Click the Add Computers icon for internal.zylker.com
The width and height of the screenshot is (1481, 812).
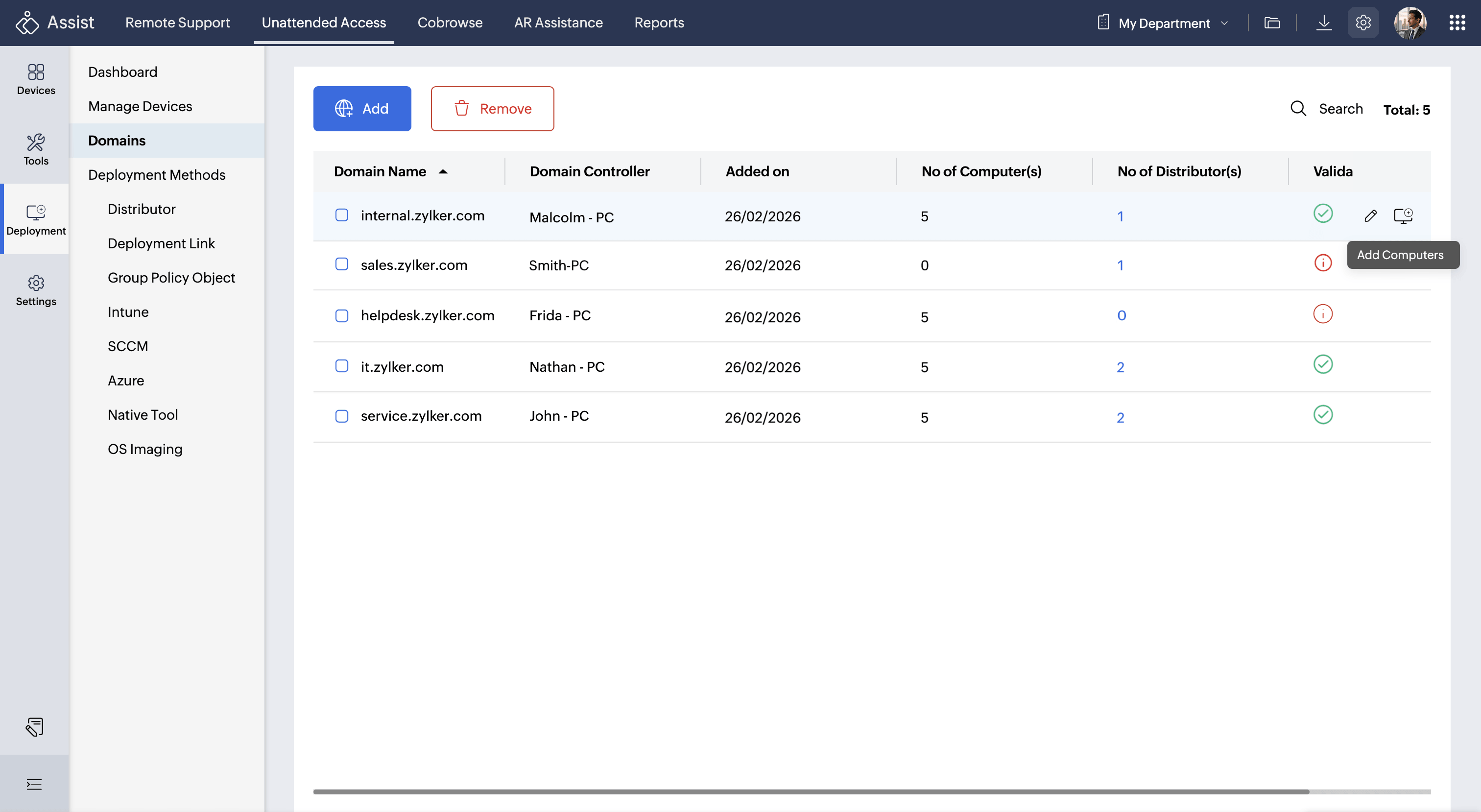point(1403,215)
